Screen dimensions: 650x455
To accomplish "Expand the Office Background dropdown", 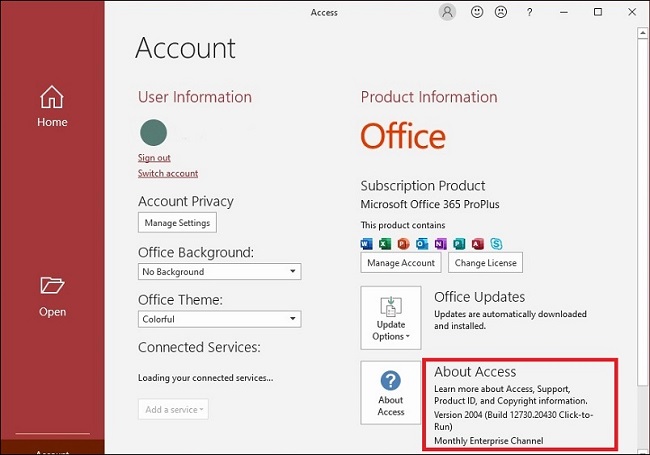I will [219, 272].
